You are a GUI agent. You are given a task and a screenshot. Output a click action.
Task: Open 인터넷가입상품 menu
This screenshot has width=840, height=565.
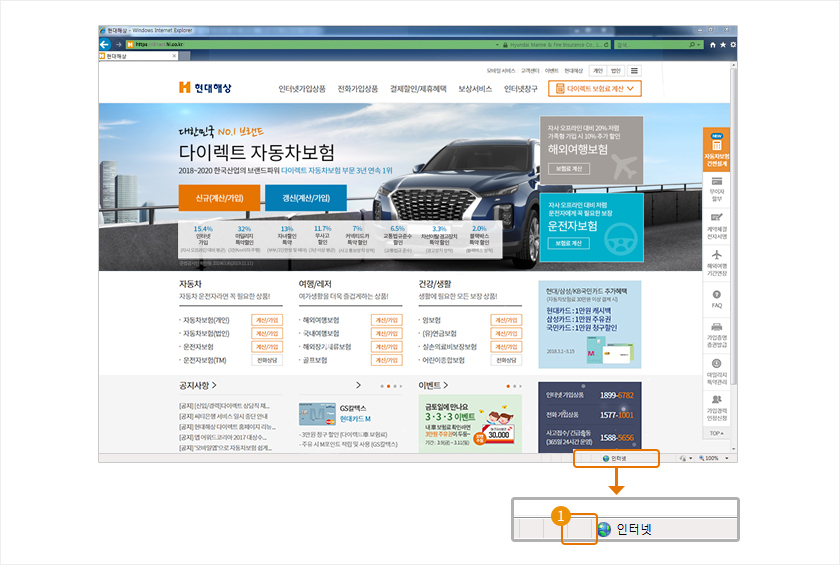point(302,89)
